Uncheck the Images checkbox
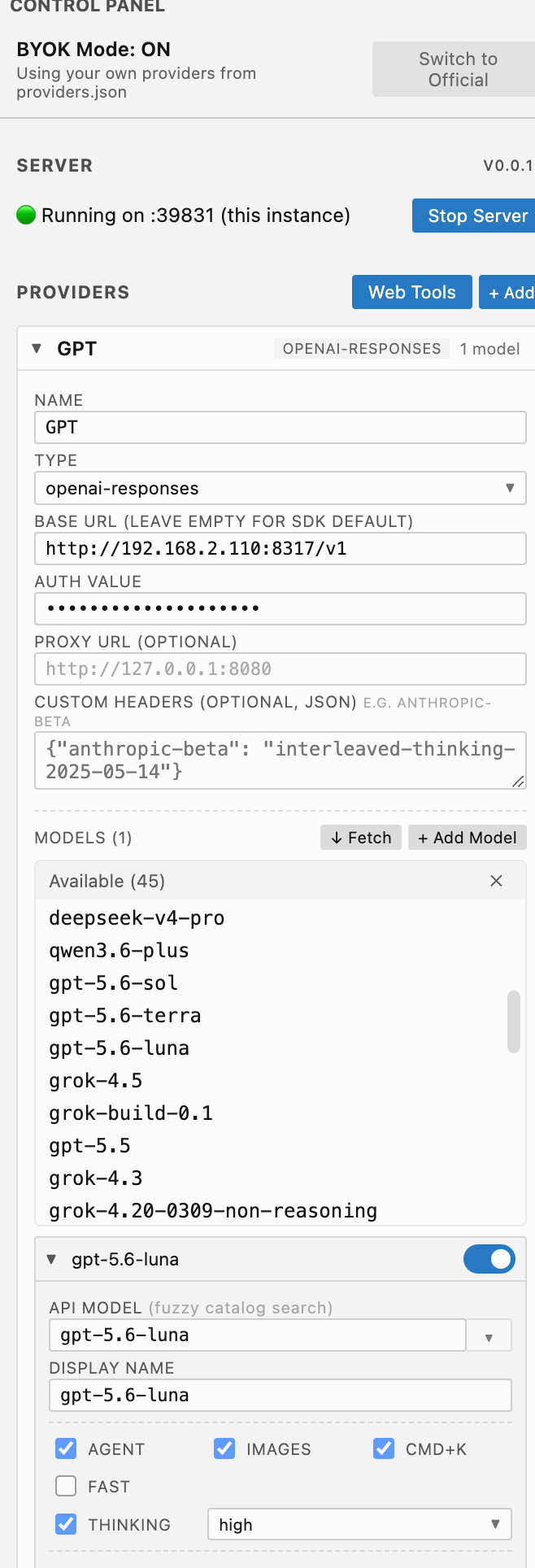The width and height of the screenshot is (535, 1568). [x=224, y=1448]
